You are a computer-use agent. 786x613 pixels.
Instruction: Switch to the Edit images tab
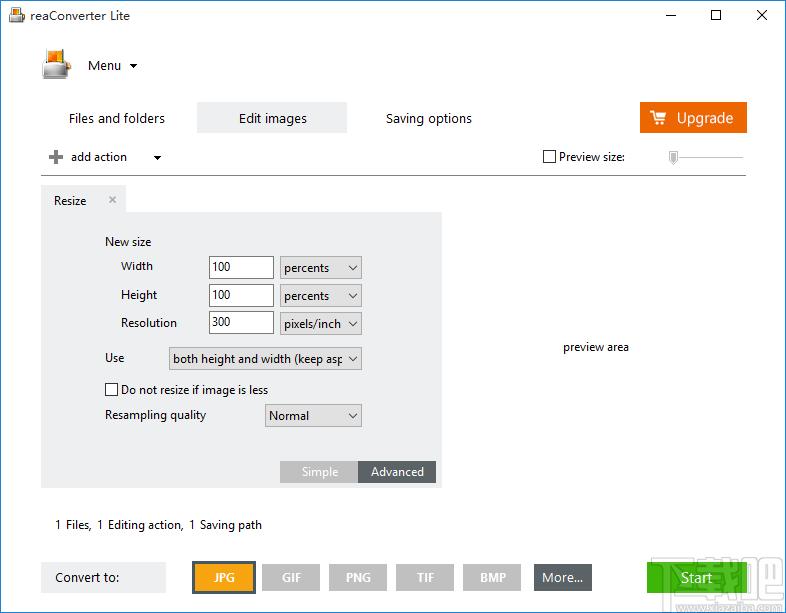[x=272, y=118]
